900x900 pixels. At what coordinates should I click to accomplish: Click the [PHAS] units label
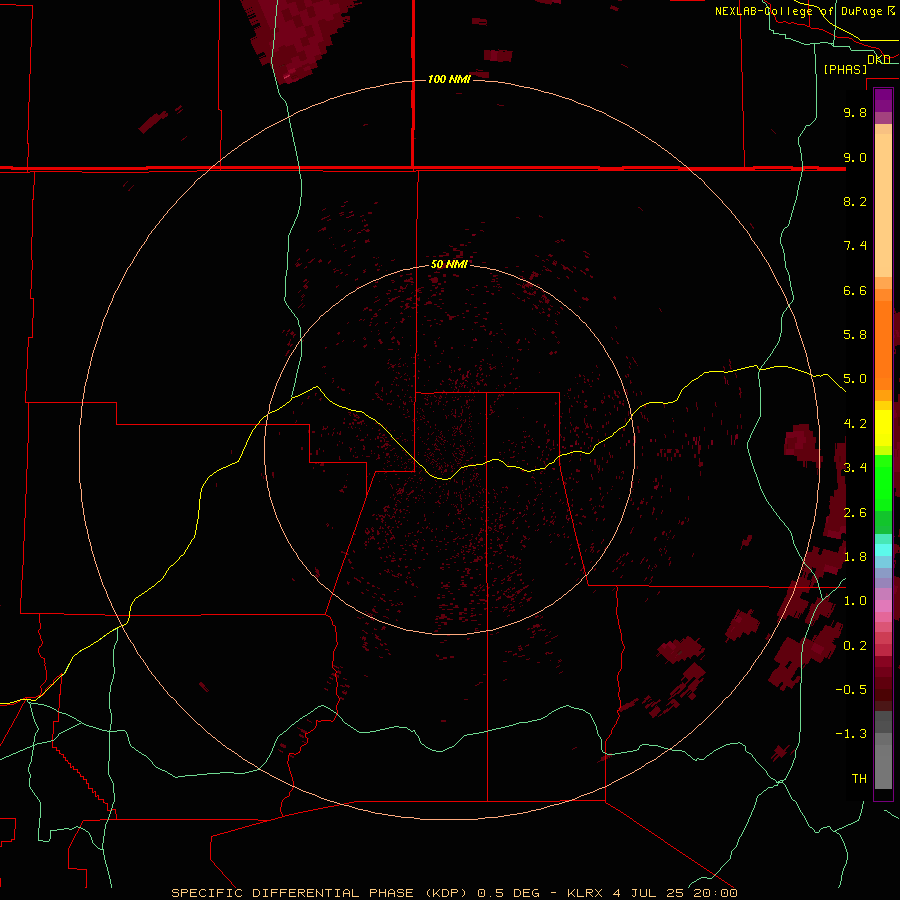(845, 69)
